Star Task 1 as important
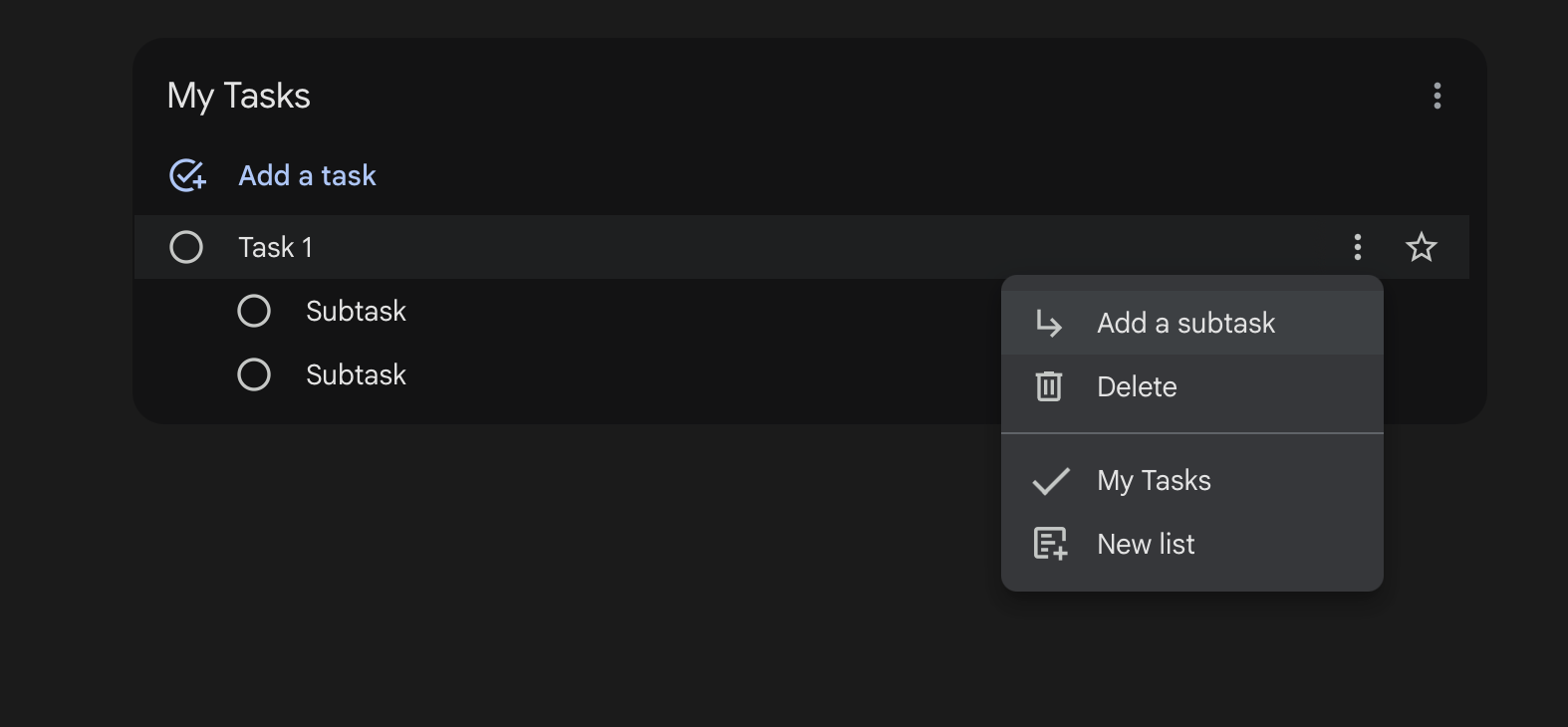 tap(1421, 247)
